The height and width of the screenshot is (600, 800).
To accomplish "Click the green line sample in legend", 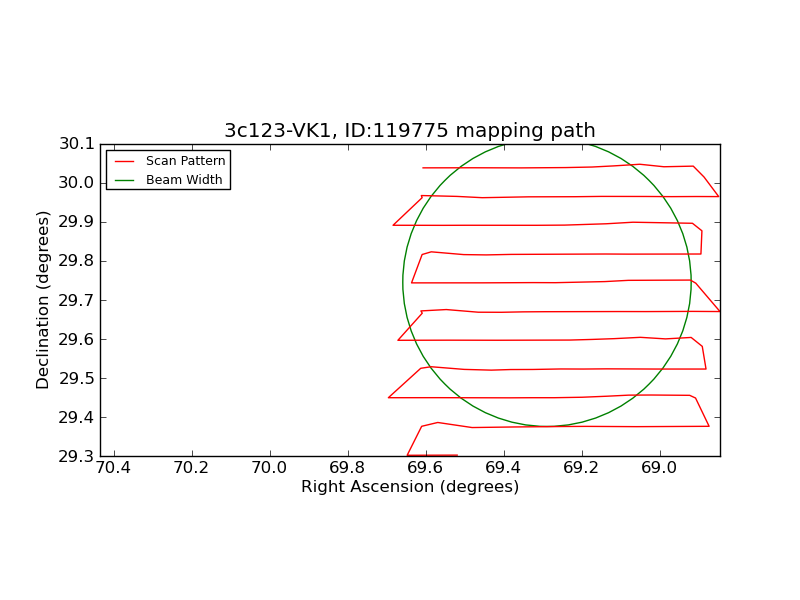I will coord(124,180).
